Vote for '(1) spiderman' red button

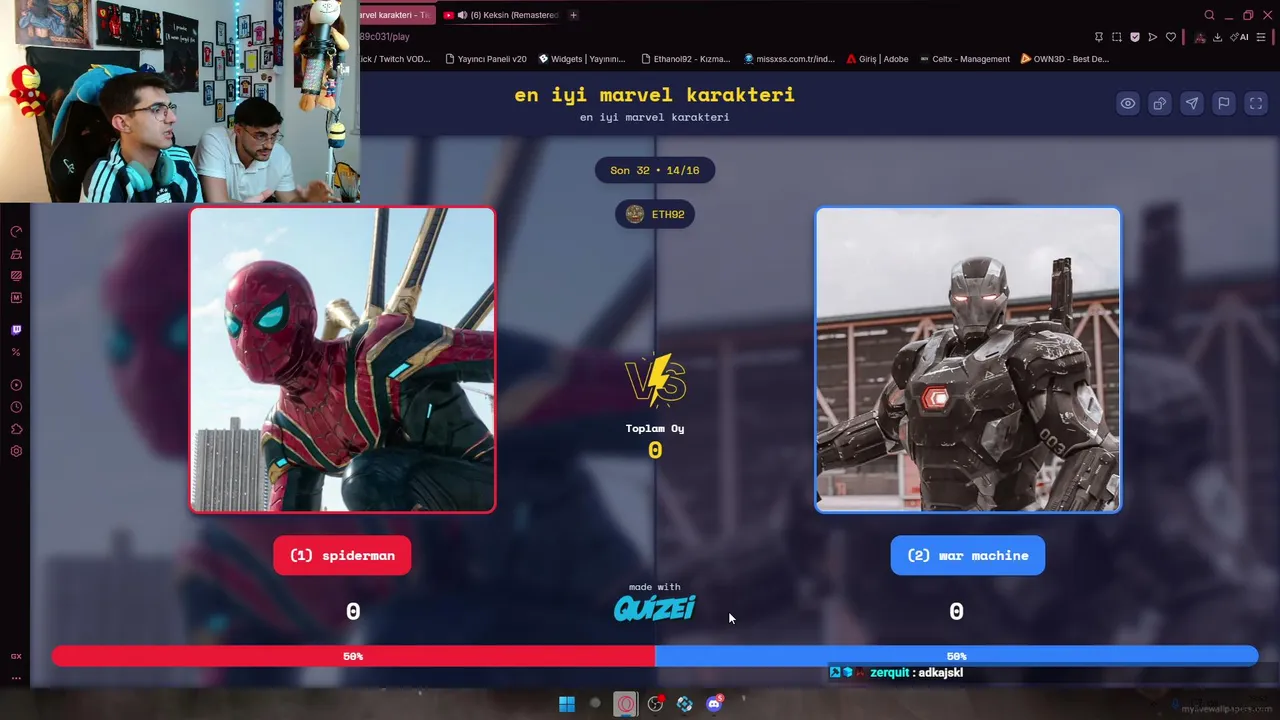(x=342, y=555)
